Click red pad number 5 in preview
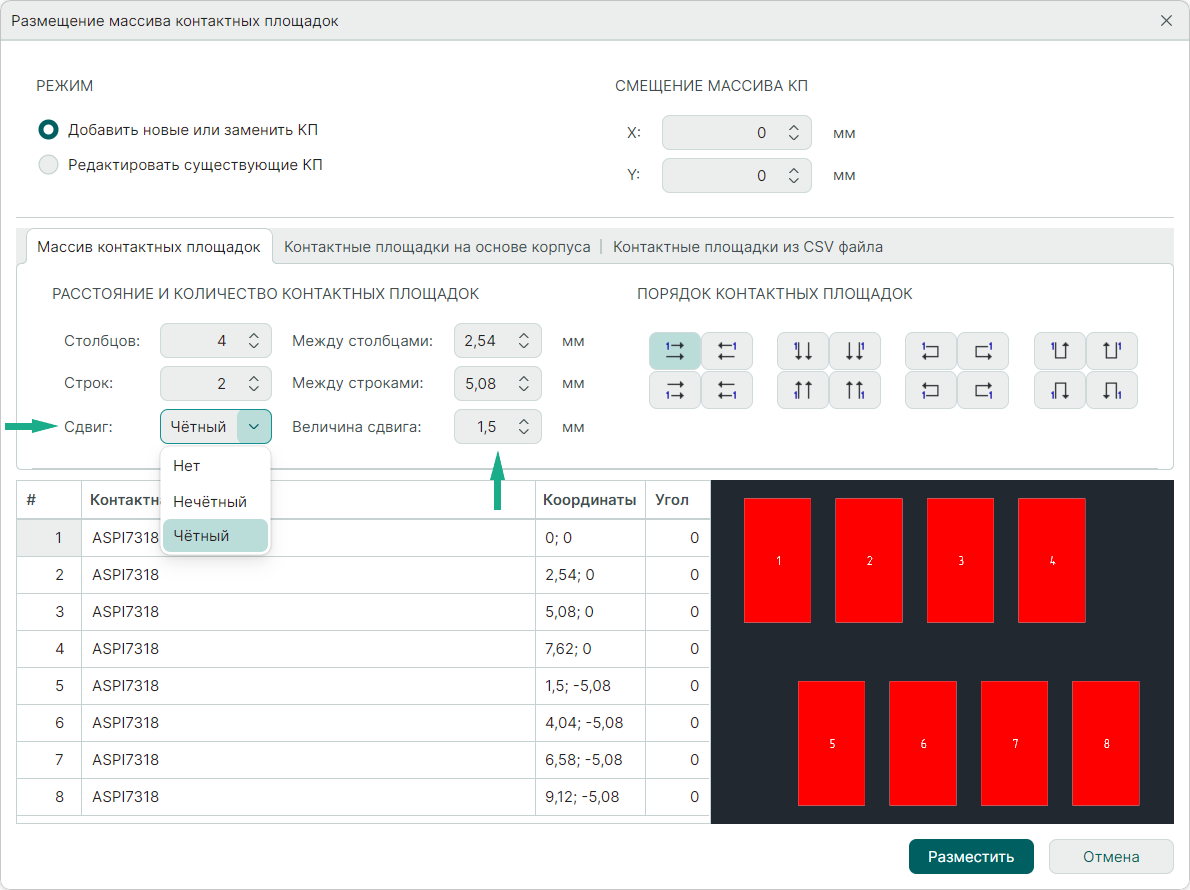1190x890 pixels. click(831, 743)
